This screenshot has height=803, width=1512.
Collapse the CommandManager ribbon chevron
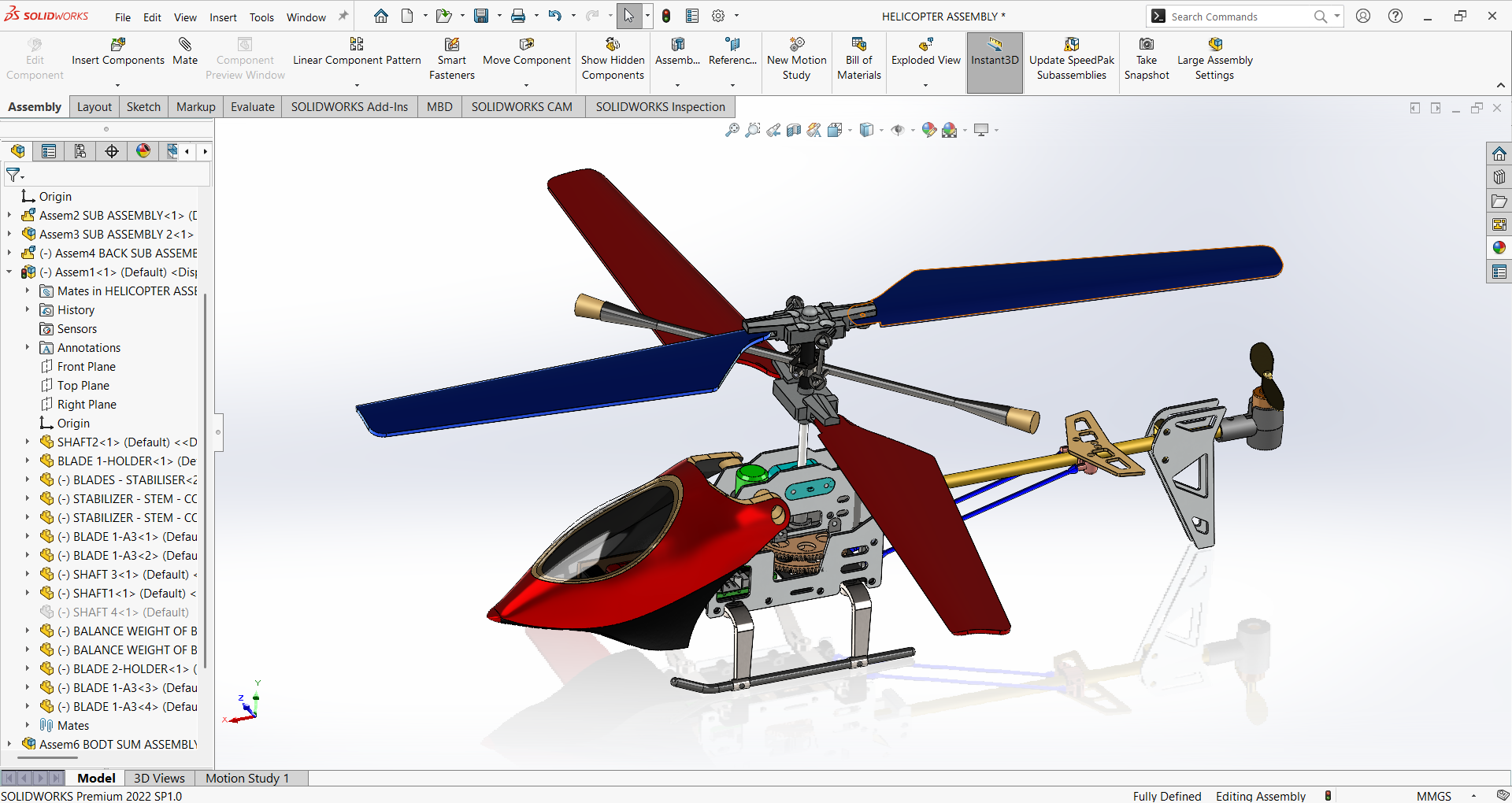1501,85
